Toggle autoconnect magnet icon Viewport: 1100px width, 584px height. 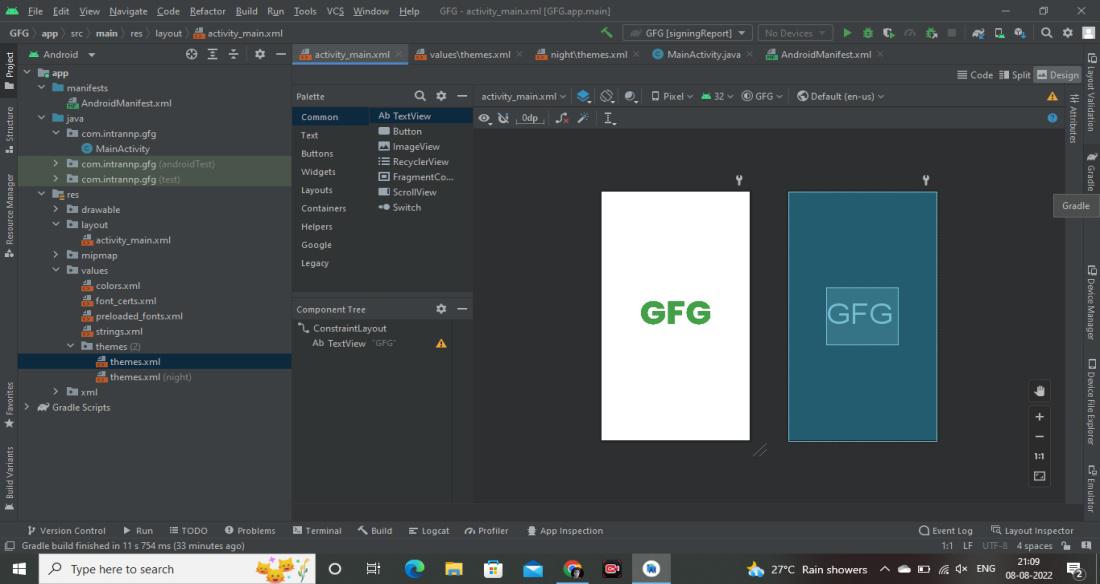(504, 118)
